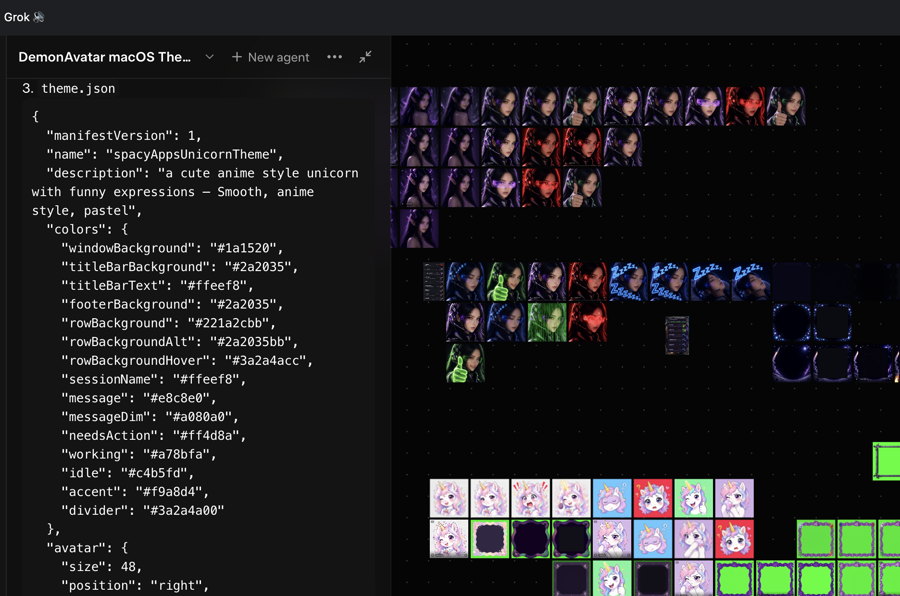Select the "messageDim" color line
This screenshot has width=900, height=596.
tap(149, 417)
